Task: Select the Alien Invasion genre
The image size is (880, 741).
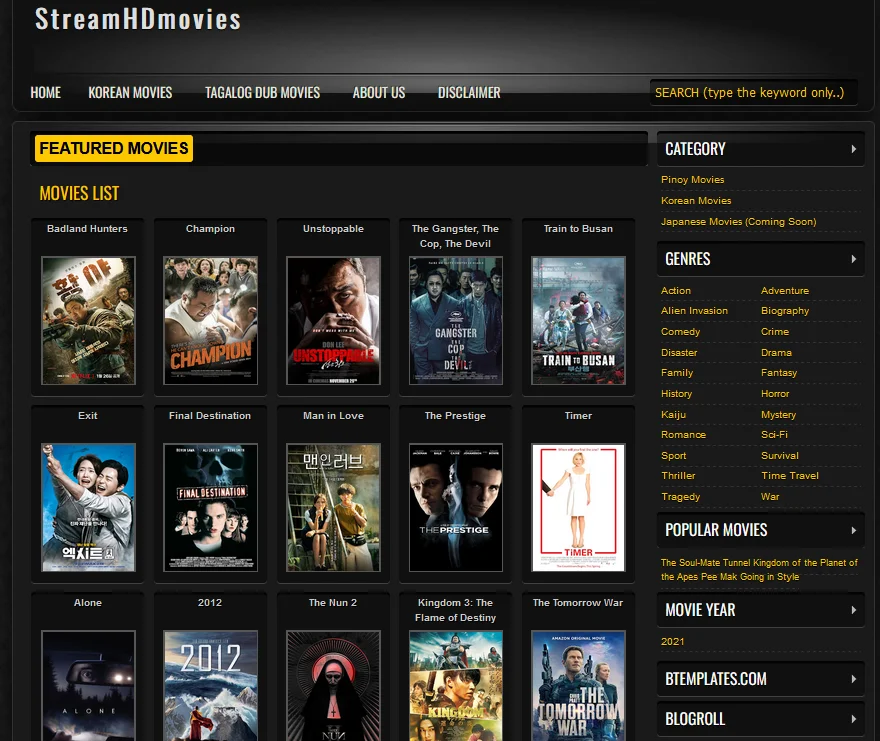Action: click(694, 310)
